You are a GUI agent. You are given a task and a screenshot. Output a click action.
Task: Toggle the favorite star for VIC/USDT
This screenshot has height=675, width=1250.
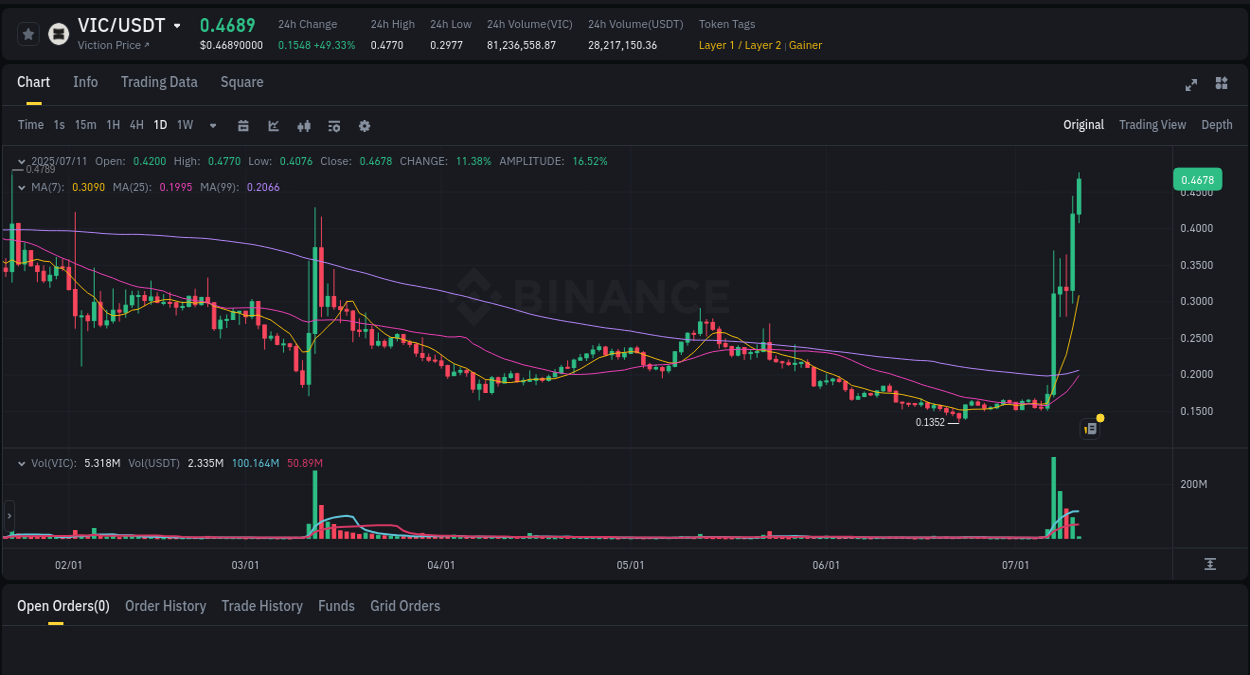[27, 33]
